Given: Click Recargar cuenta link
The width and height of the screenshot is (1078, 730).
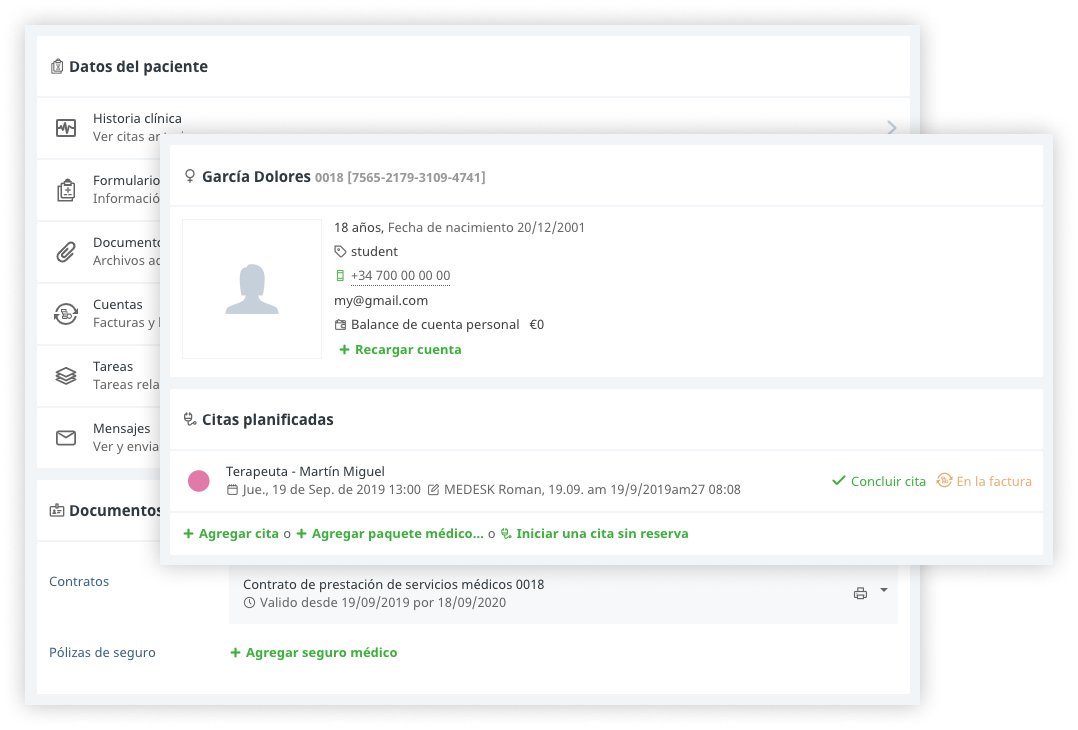Looking at the screenshot, I should tap(400, 350).
